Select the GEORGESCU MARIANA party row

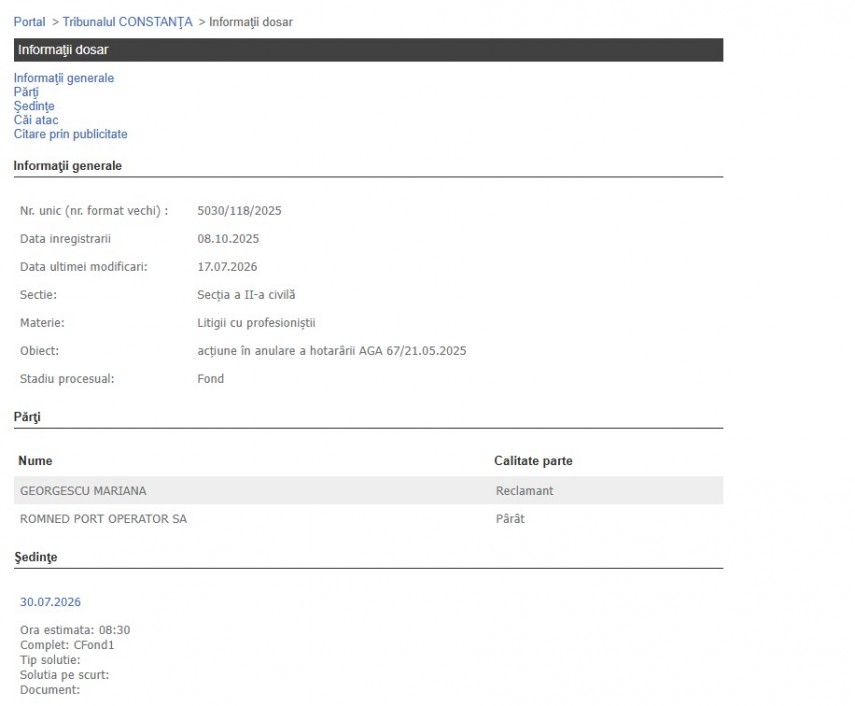pyautogui.click(x=368, y=491)
